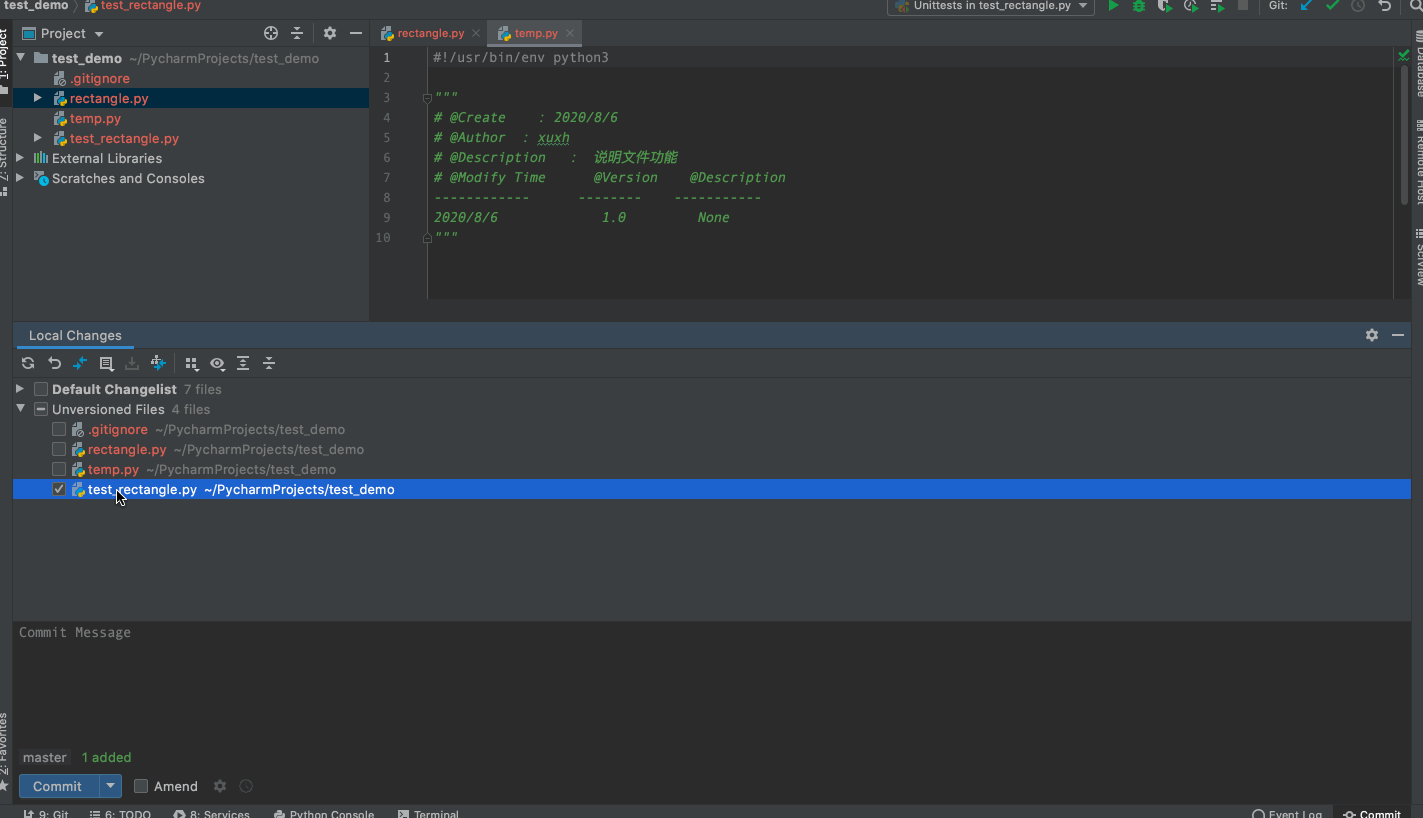Viewport: 1423px width, 818px height.
Task: Click the Git Update Project arrow icon
Action: click(1306, 6)
